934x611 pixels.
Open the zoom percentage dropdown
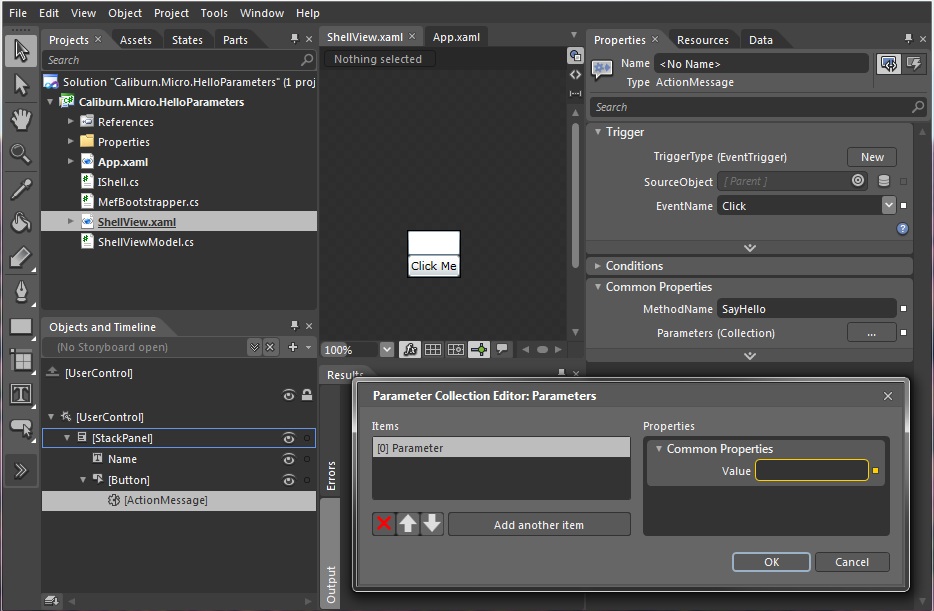387,349
